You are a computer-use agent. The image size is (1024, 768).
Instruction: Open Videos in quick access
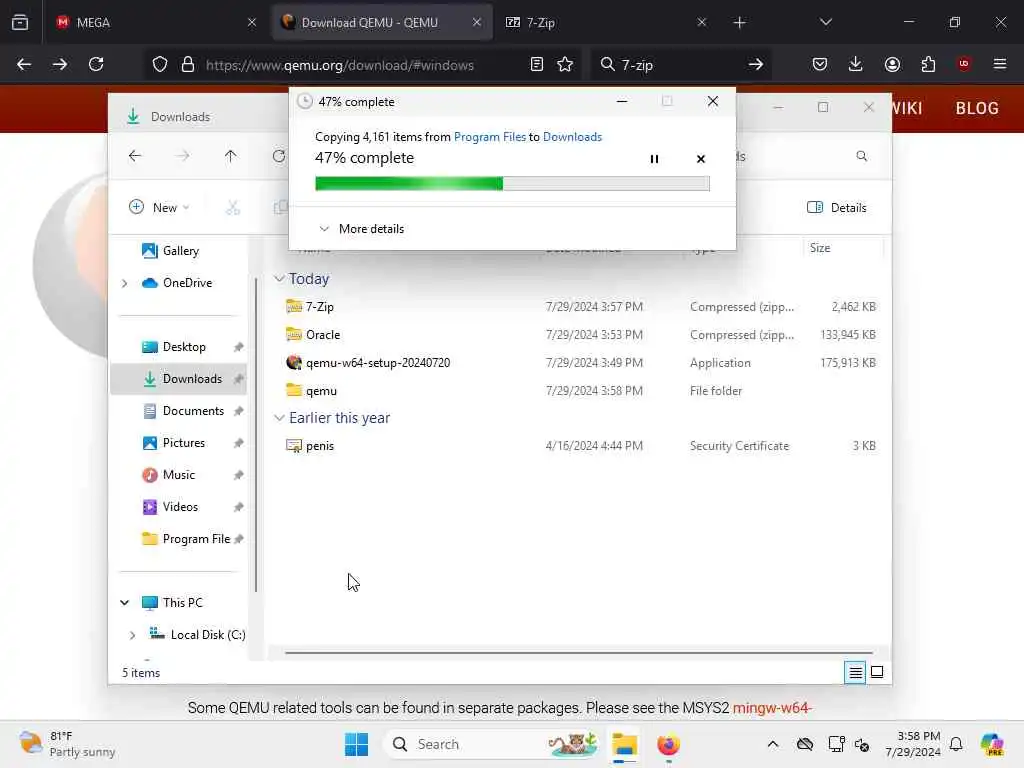click(180, 507)
